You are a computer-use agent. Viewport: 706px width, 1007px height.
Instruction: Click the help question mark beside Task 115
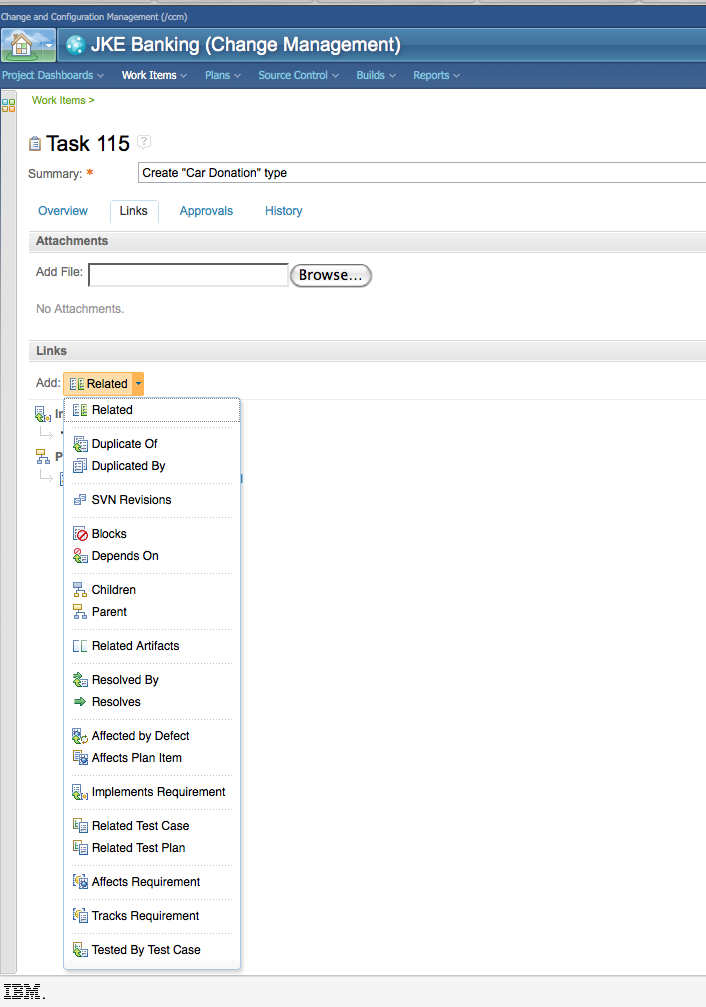click(145, 141)
